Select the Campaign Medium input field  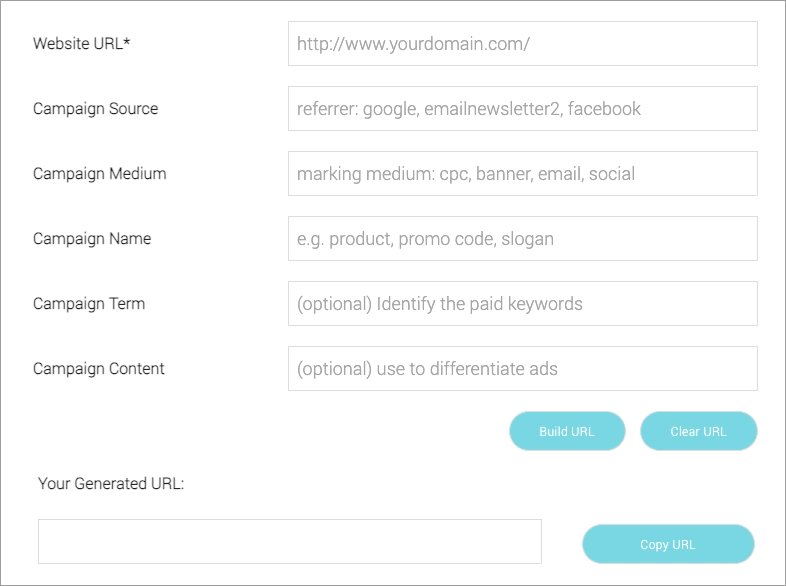[523, 173]
